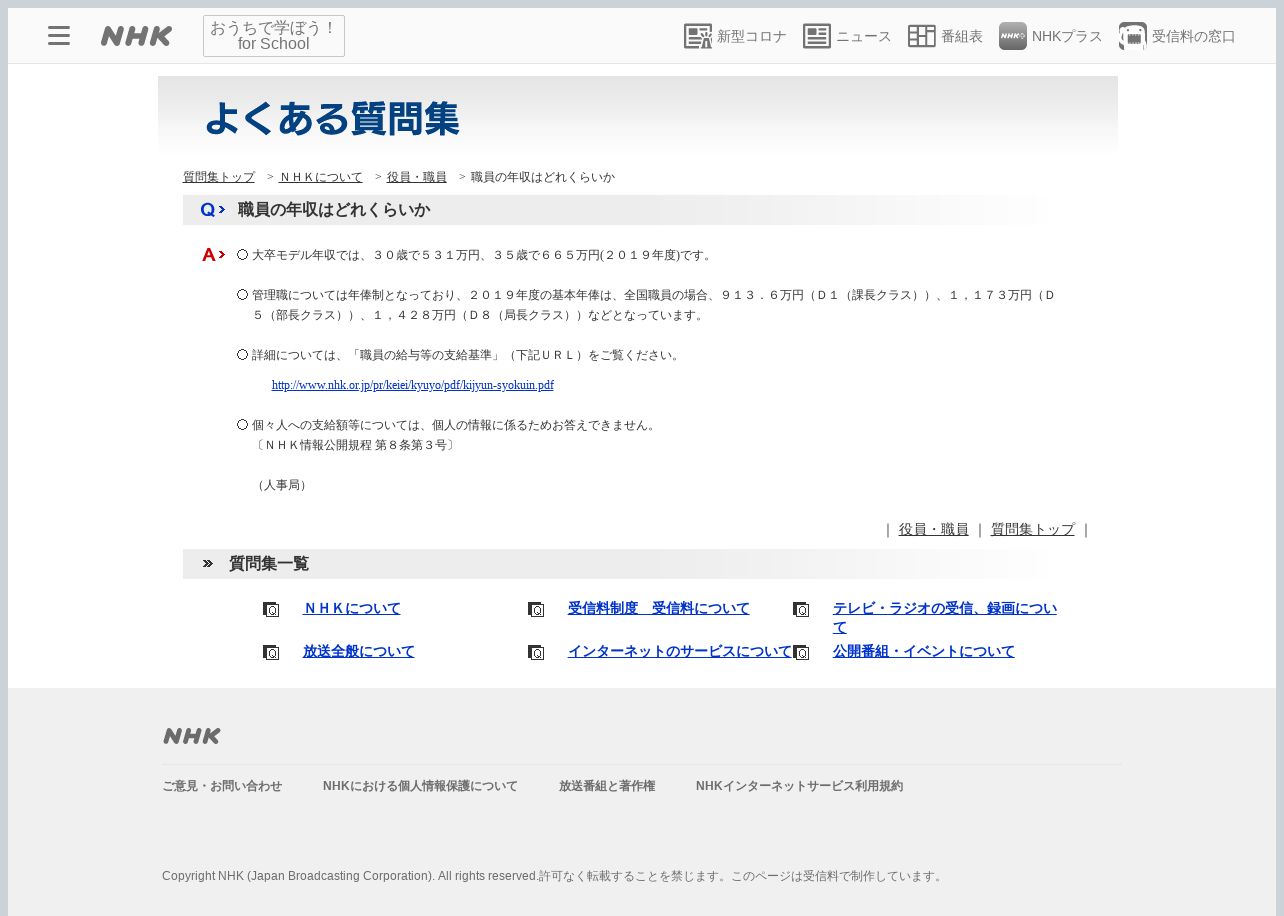
Task: Click the NHKプラス app icon
Action: (1013, 36)
